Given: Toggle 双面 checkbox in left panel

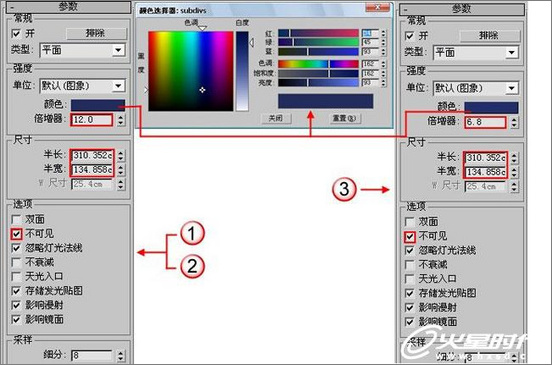Looking at the screenshot, I should click(x=16, y=220).
